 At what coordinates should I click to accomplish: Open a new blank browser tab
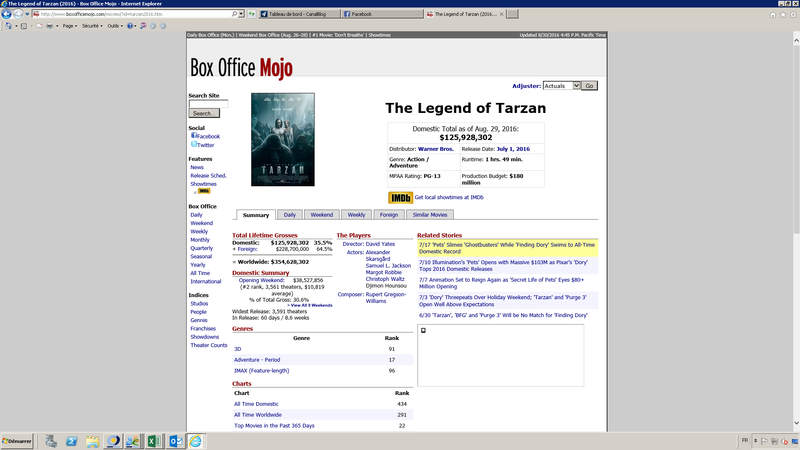click(x=513, y=14)
